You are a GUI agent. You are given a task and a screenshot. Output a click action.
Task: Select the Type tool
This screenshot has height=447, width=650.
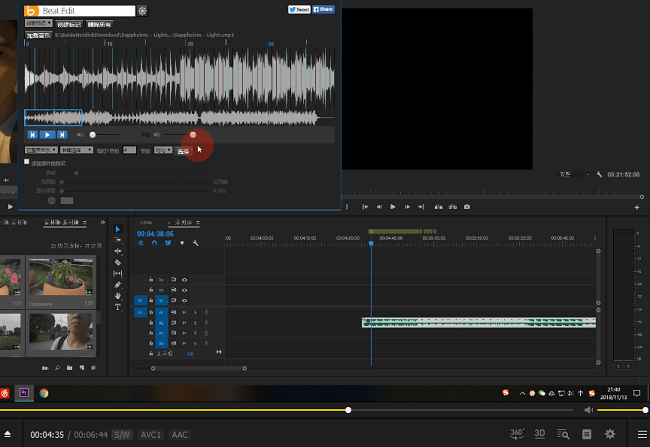point(118,307)
